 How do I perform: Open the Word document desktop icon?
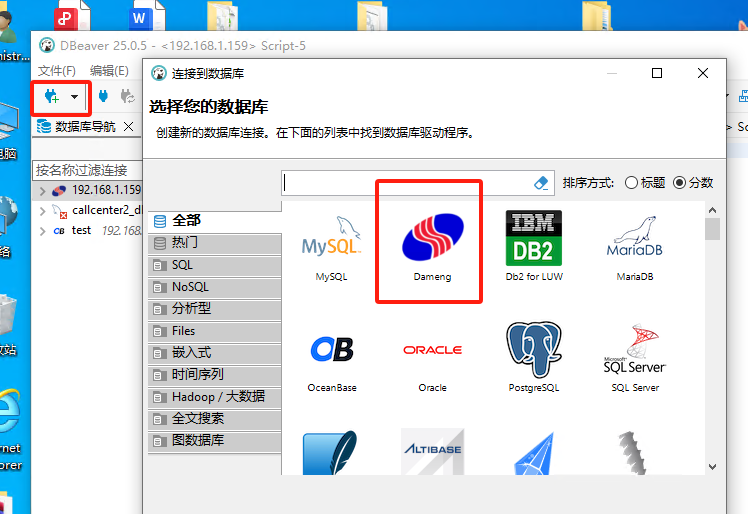pyautogui.click(x=147, y=16)
